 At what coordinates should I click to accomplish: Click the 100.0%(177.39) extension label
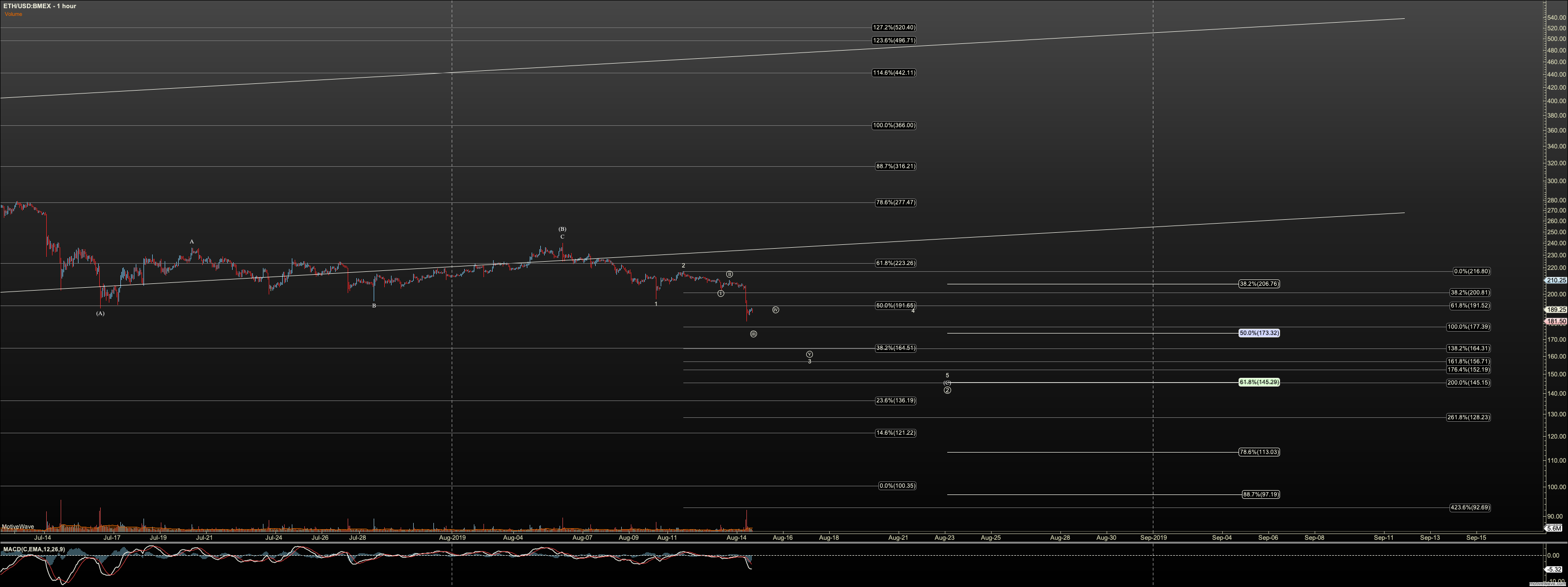[1468, 327]
